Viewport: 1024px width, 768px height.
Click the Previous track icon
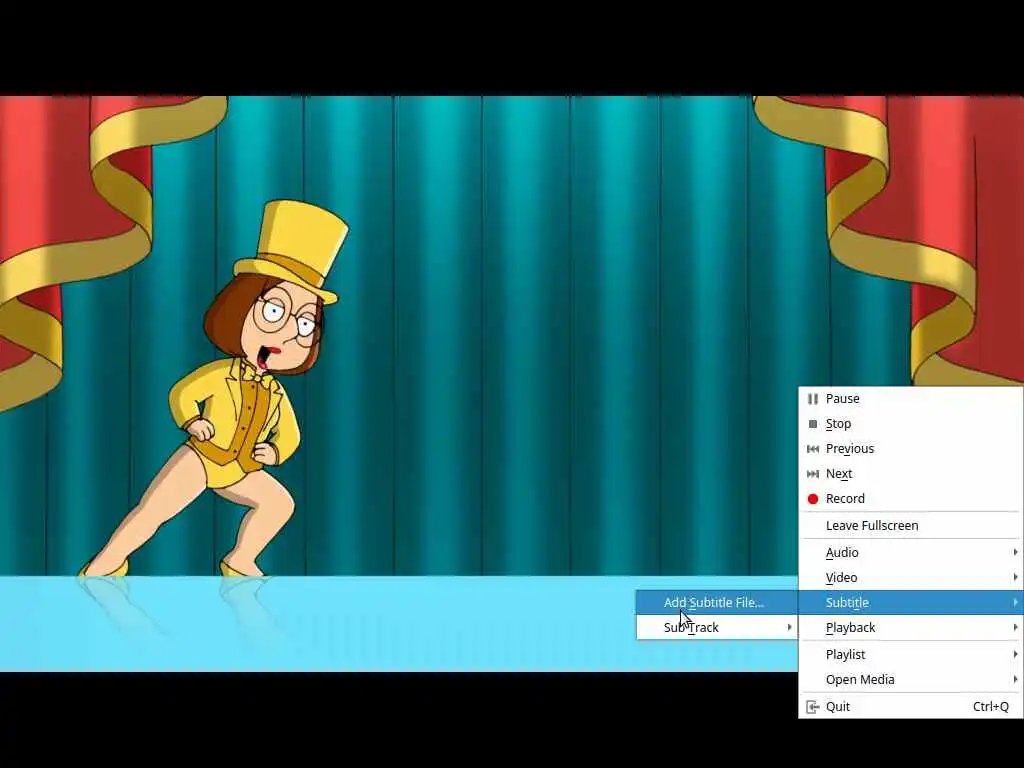point(812,449)
